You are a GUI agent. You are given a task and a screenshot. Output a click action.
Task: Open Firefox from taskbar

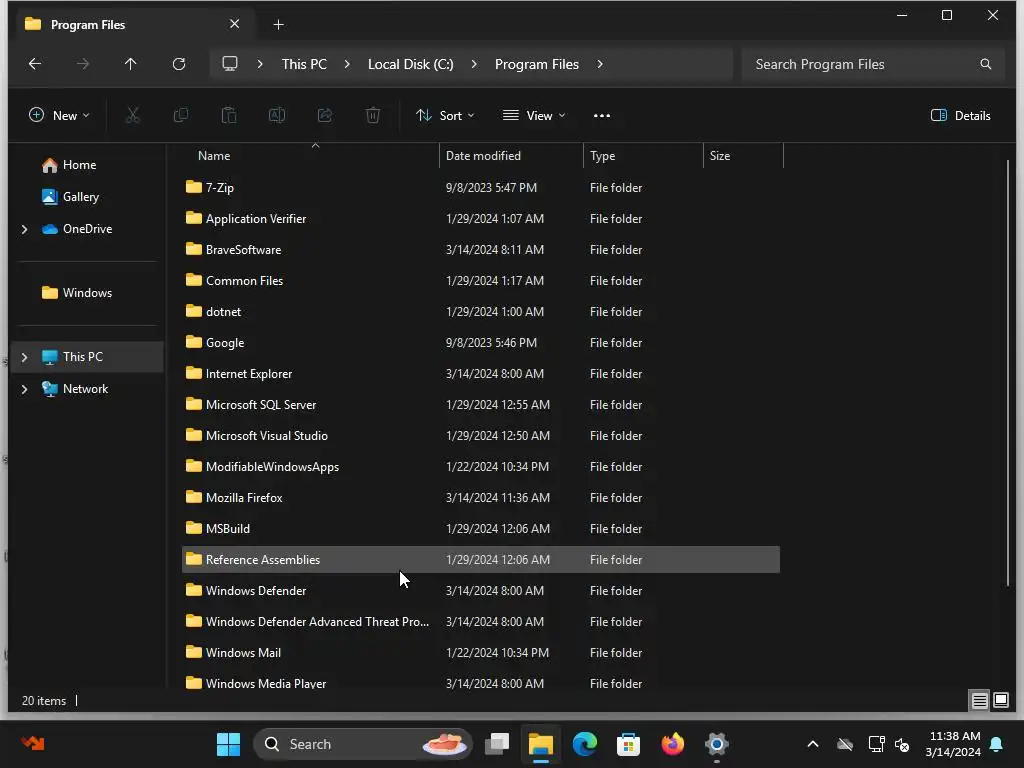tap(672, 744)
